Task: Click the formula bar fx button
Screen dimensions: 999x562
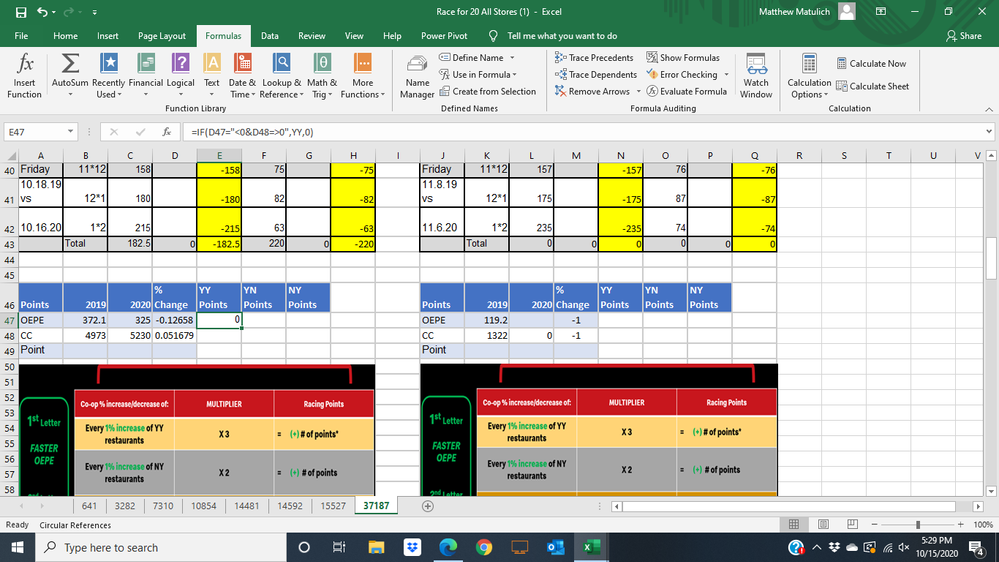Action: point(166,132)
